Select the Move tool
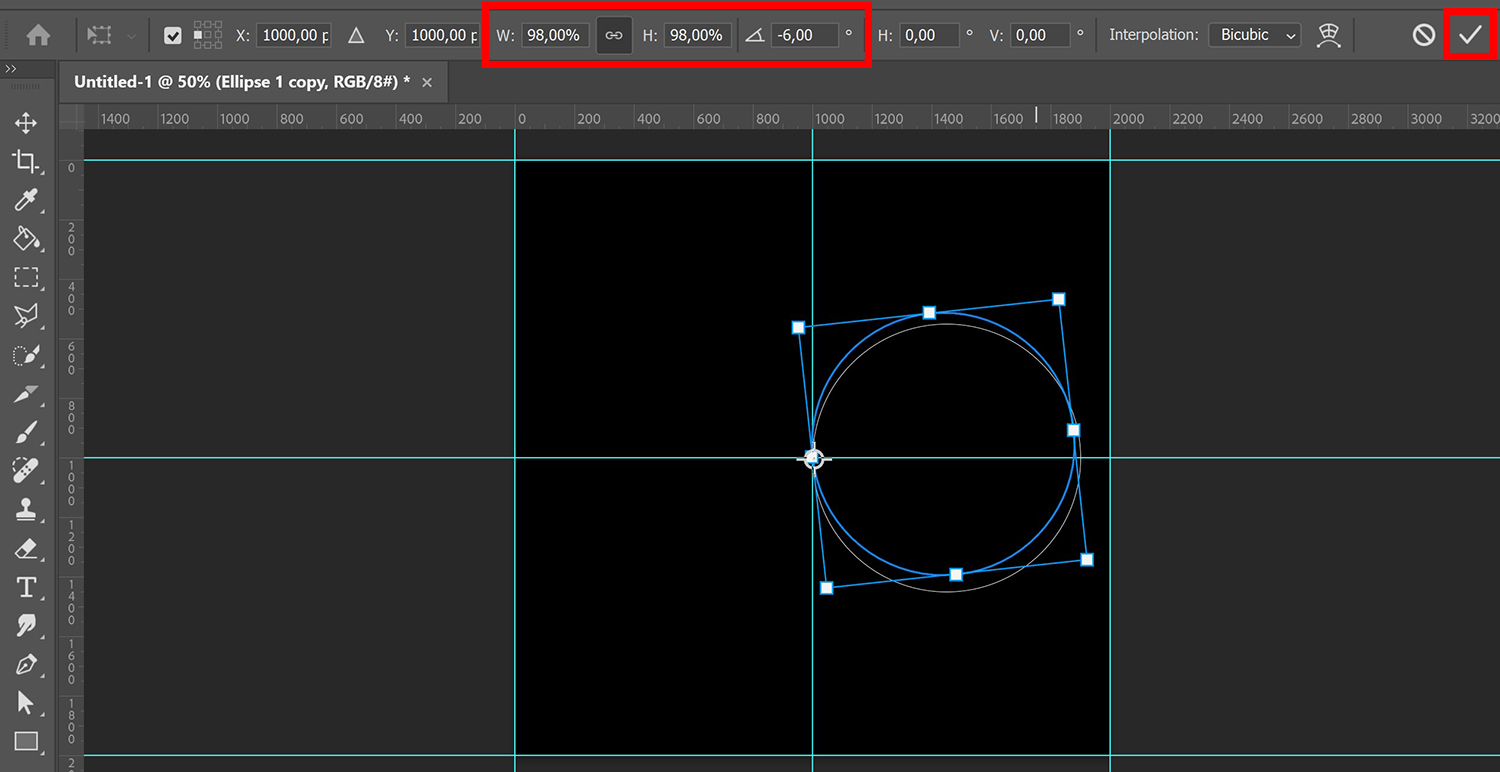 [27, 122]
